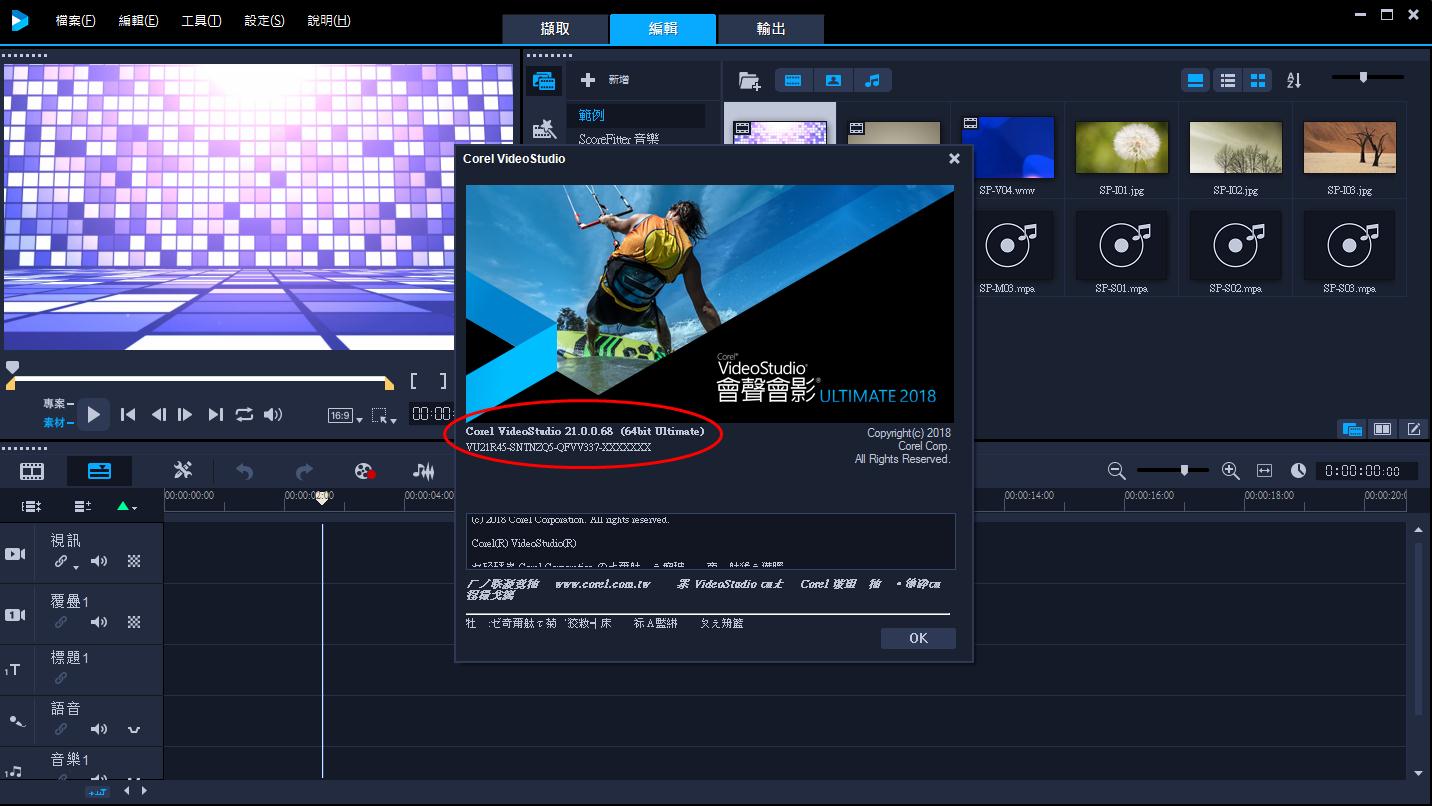Open the 工具(T) menu
1432x806 pixels.
coord(201,20)
